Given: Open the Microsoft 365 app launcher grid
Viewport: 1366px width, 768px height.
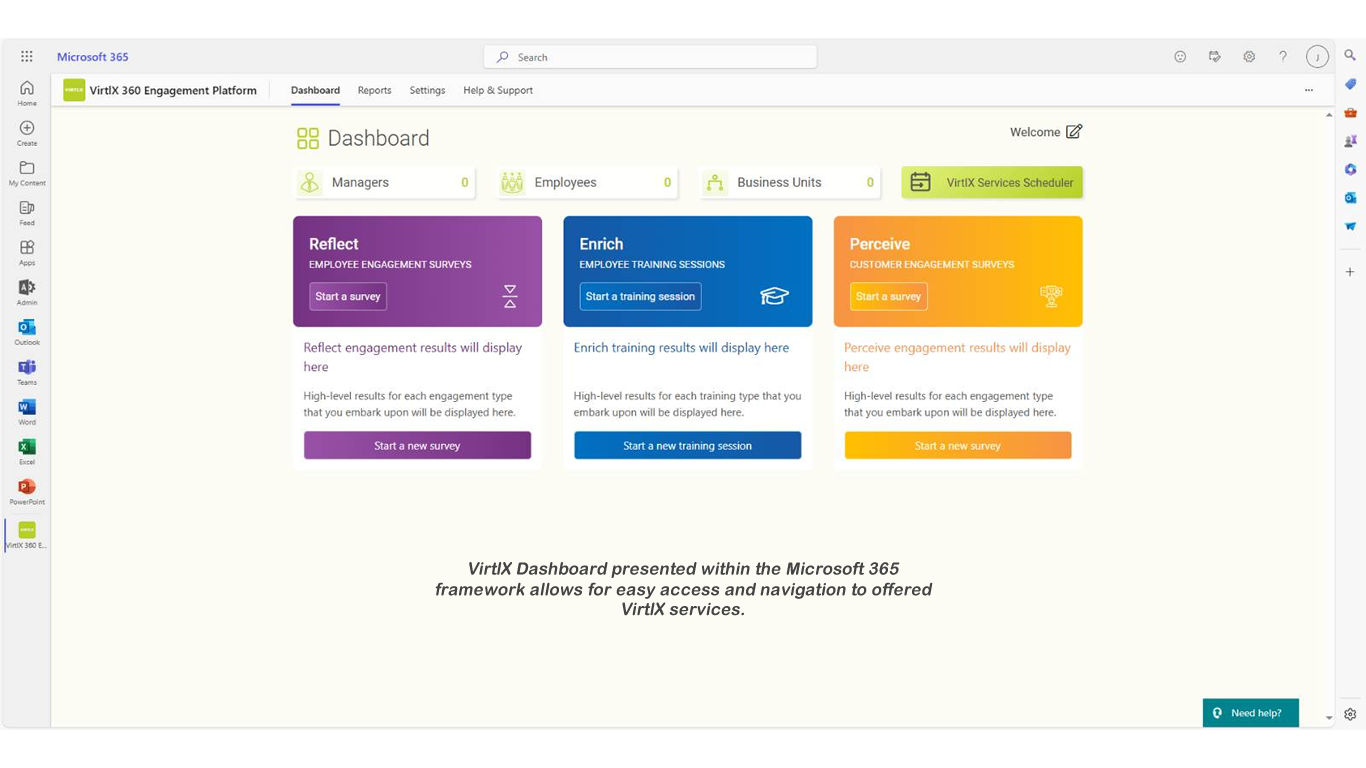Looking at the screenshot, I should click(x=27, y=57).
